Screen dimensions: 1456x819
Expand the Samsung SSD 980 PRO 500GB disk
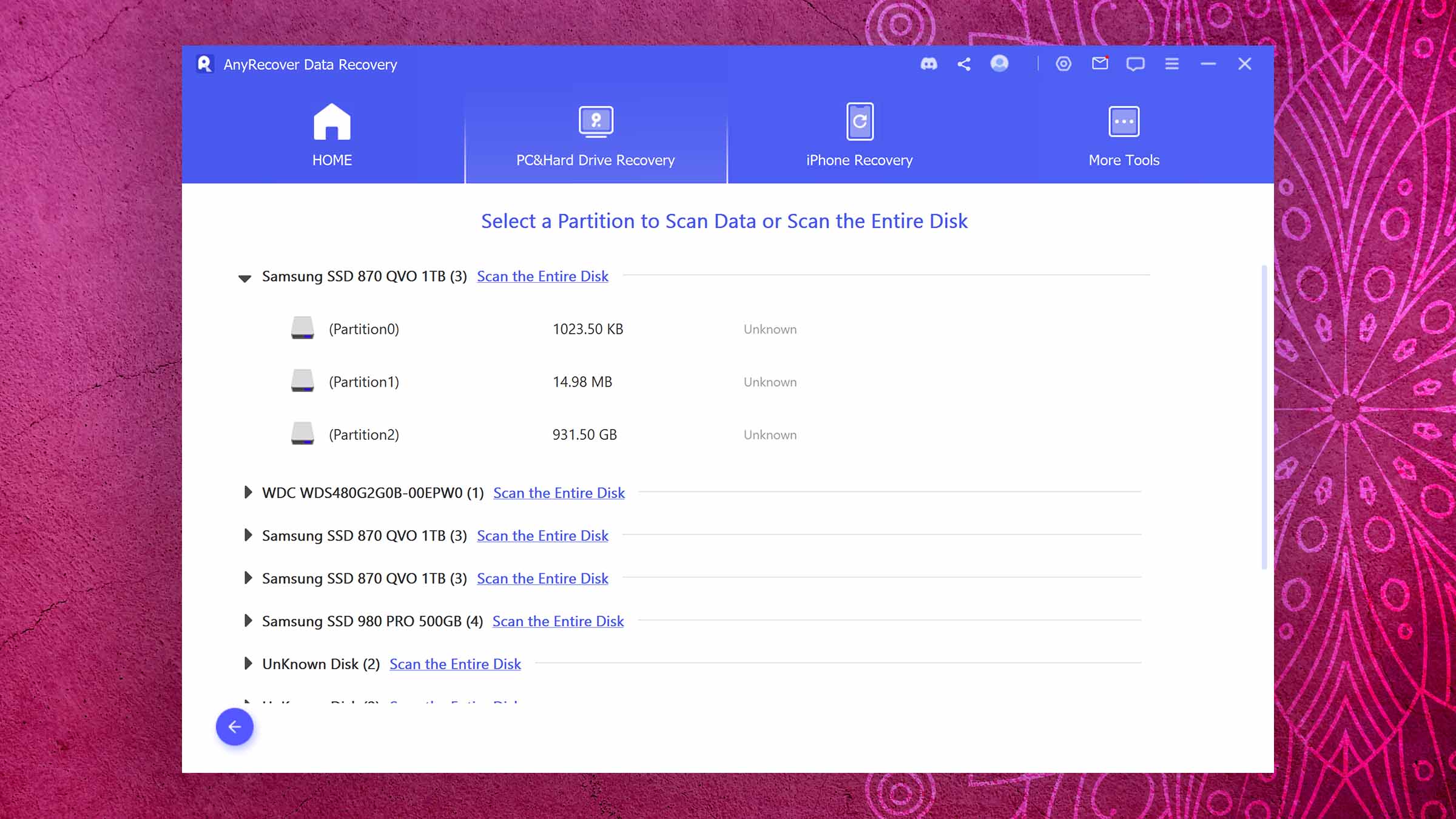click(248, 620)
